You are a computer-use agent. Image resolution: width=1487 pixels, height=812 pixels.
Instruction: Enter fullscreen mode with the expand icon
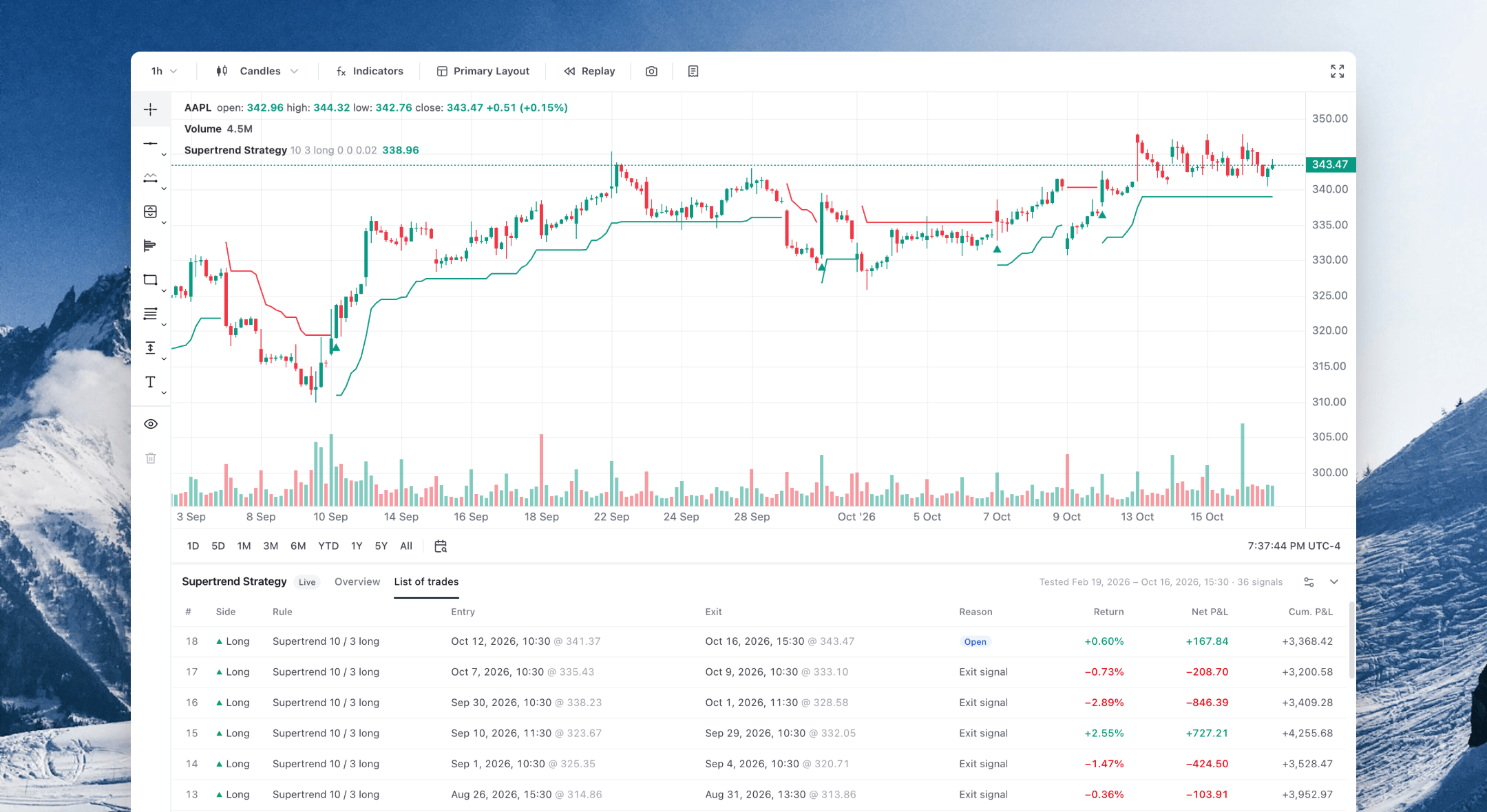point(1337,71)
